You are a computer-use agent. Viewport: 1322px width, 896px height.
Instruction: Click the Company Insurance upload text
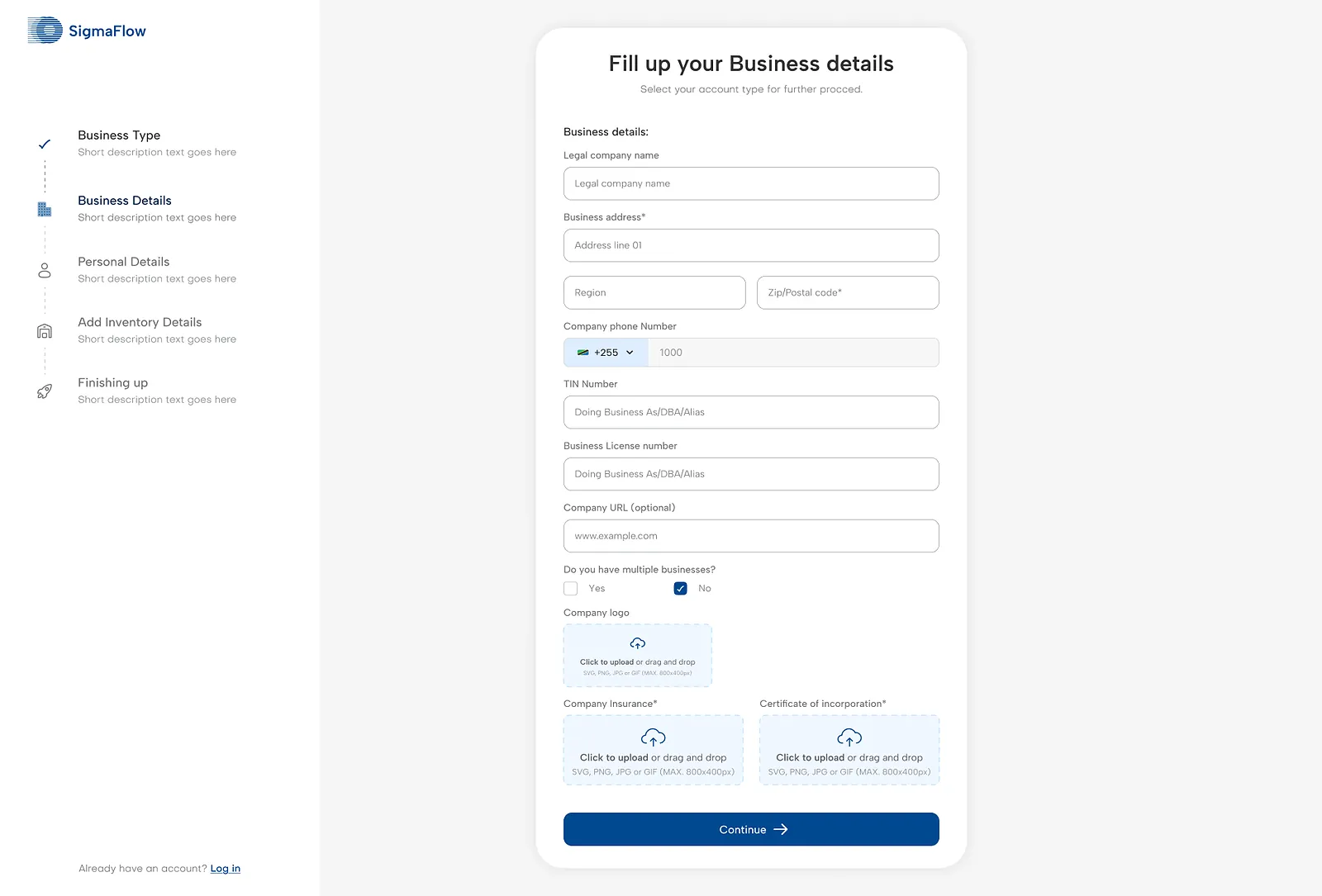coord(654,758)
